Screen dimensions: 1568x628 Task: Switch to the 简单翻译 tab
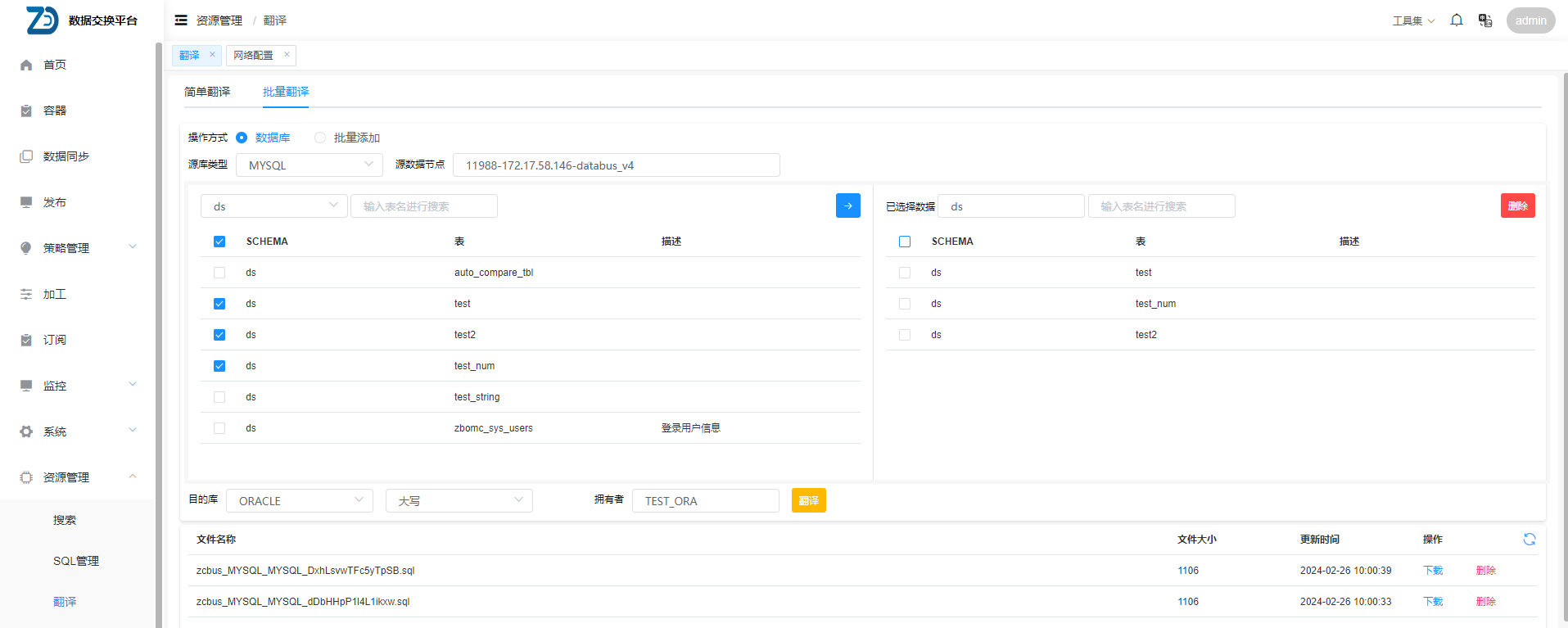pos(207,92)
